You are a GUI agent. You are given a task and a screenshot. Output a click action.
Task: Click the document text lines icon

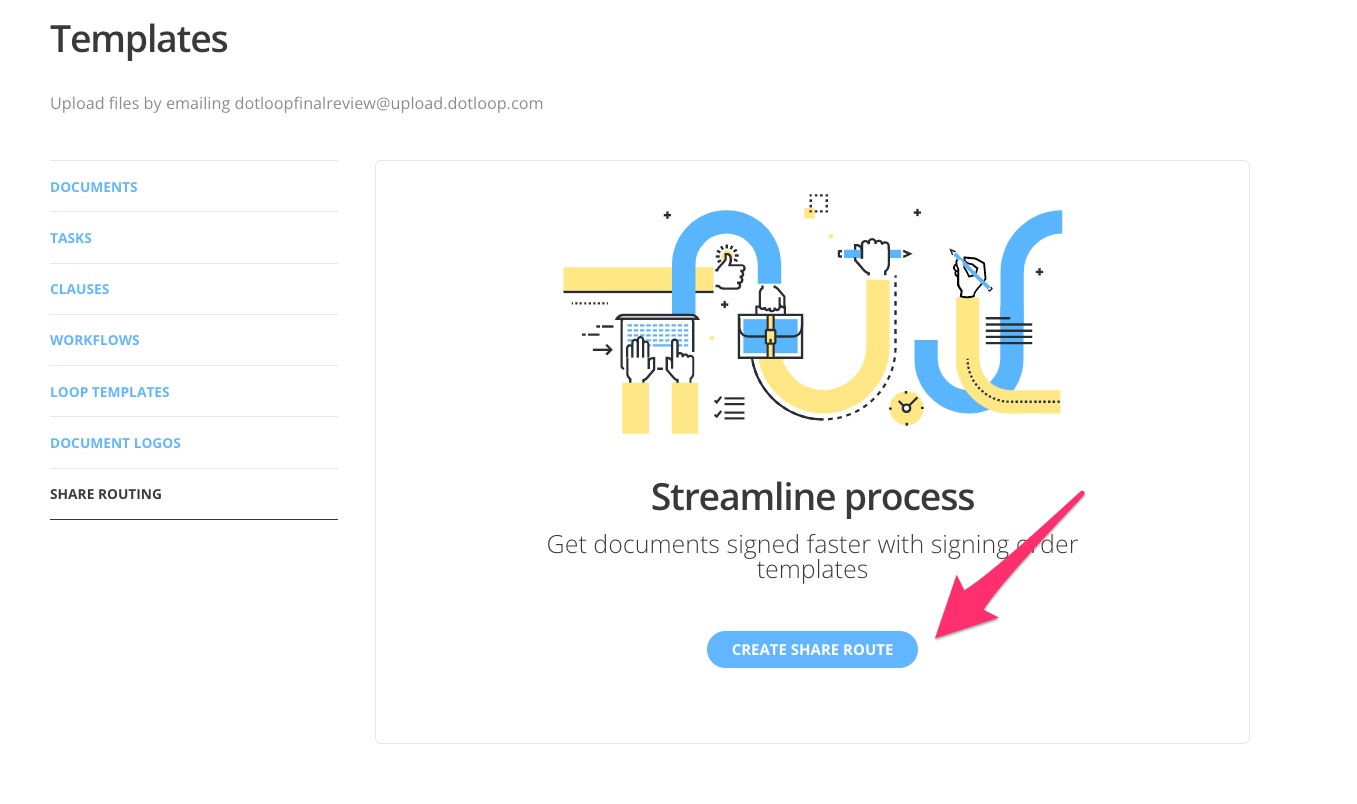coord(1008,331)
